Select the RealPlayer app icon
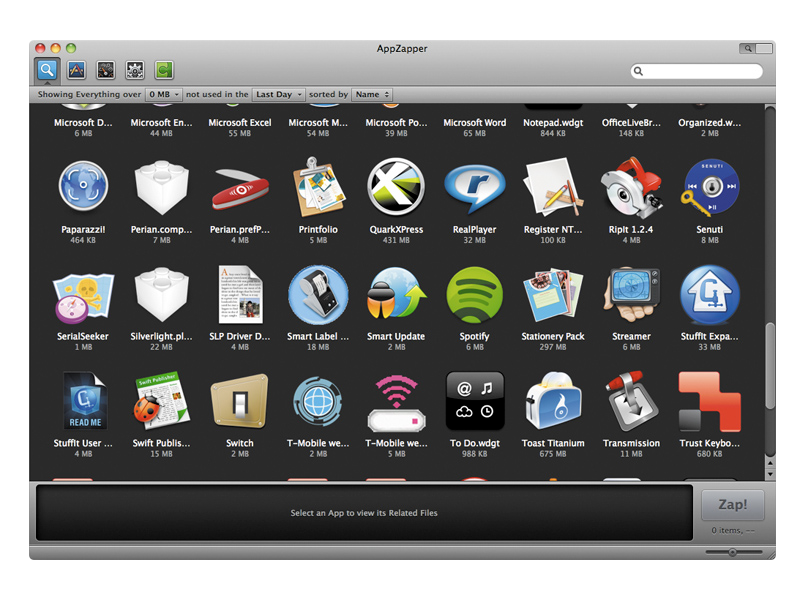The height and width of the screenshot is (600, 800). pyautogui.click(x=474, y=189)
